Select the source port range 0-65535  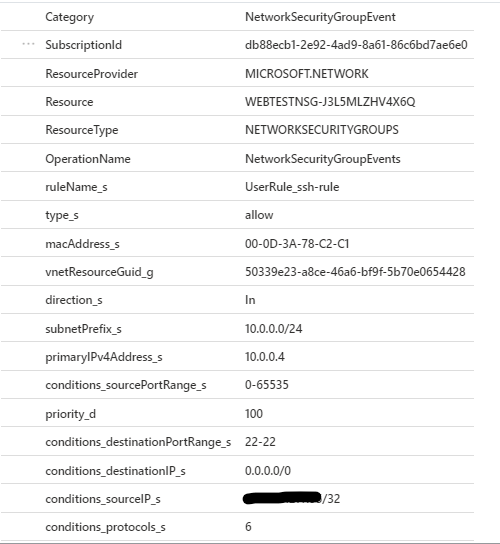click(266, 385)
